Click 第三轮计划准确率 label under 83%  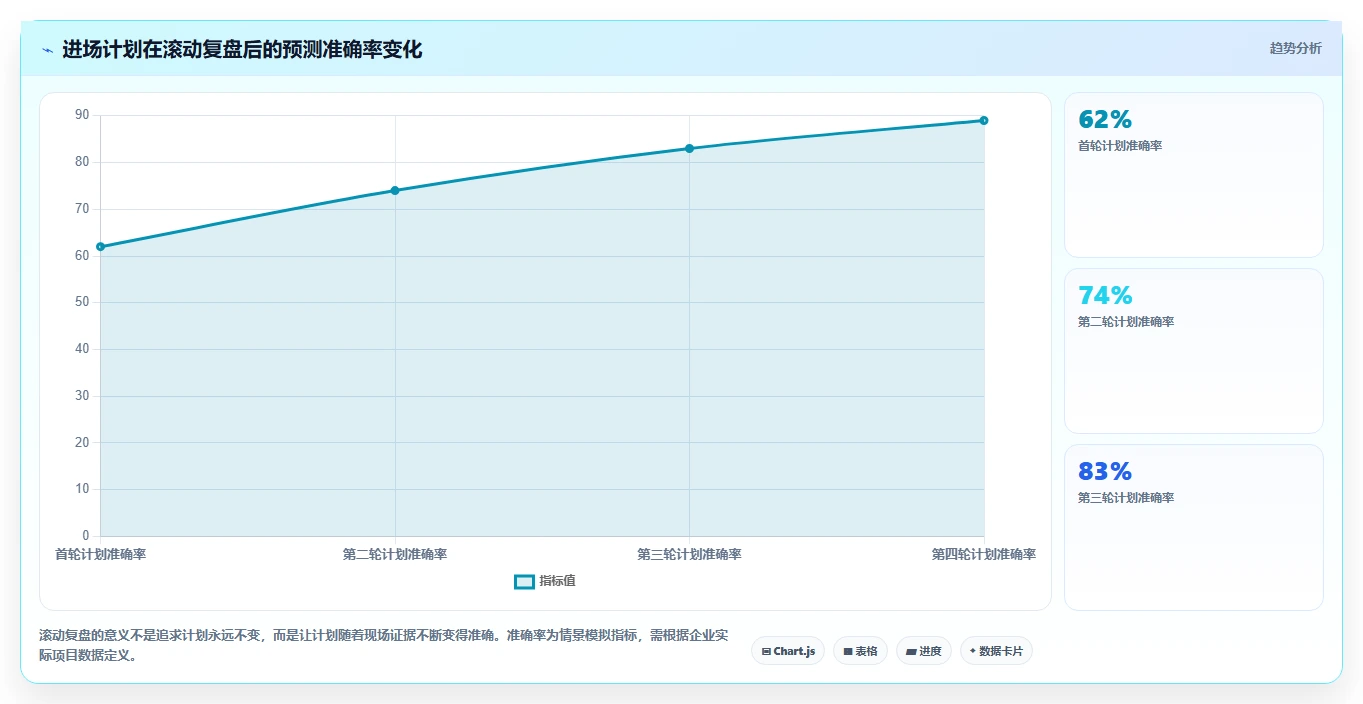pyautogui.click(x=1126, y=498)
